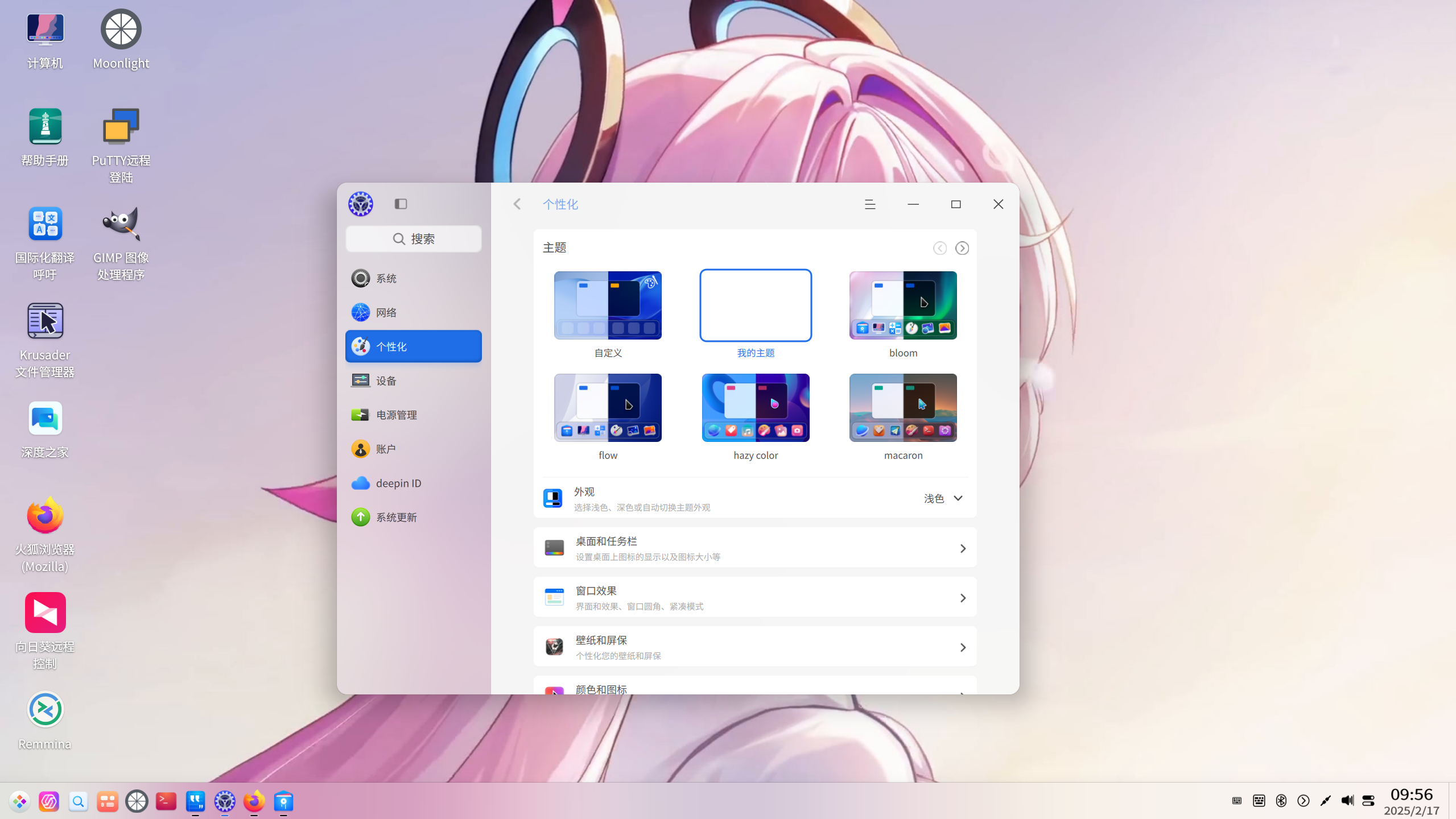Open 系统更新 settings

[x=414, y=517]
